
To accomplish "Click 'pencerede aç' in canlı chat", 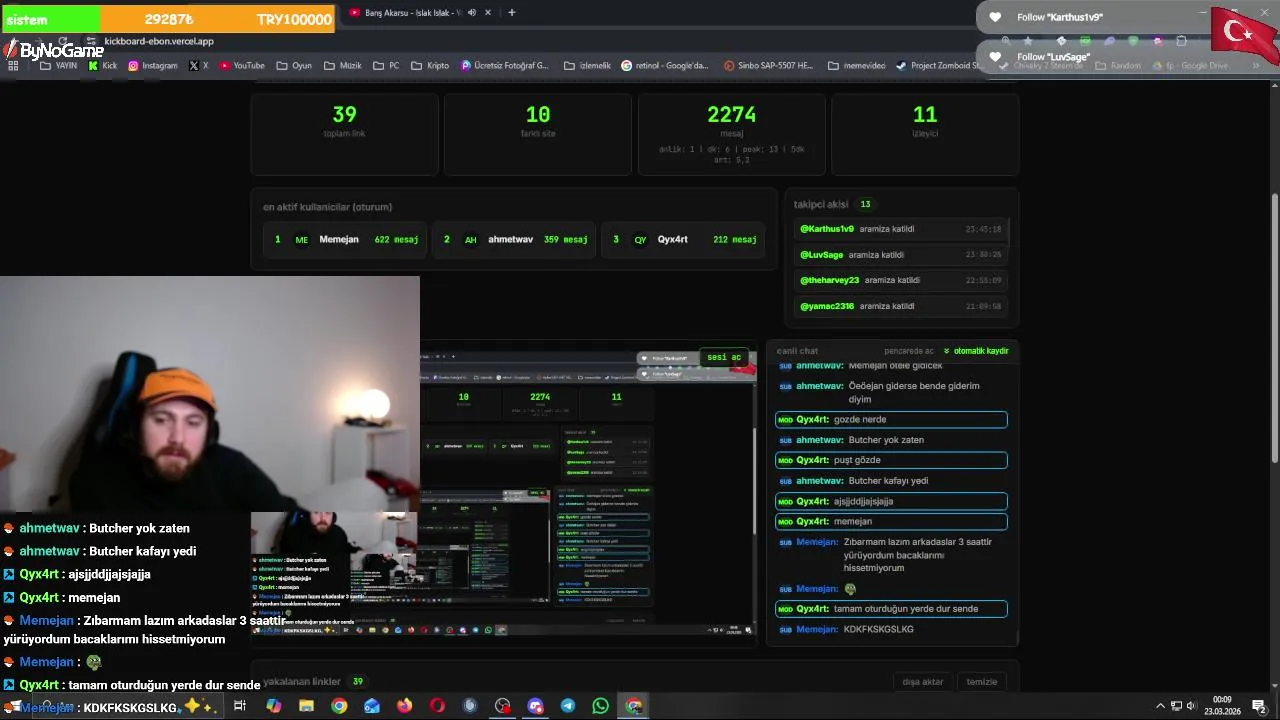I will point(909,351).
